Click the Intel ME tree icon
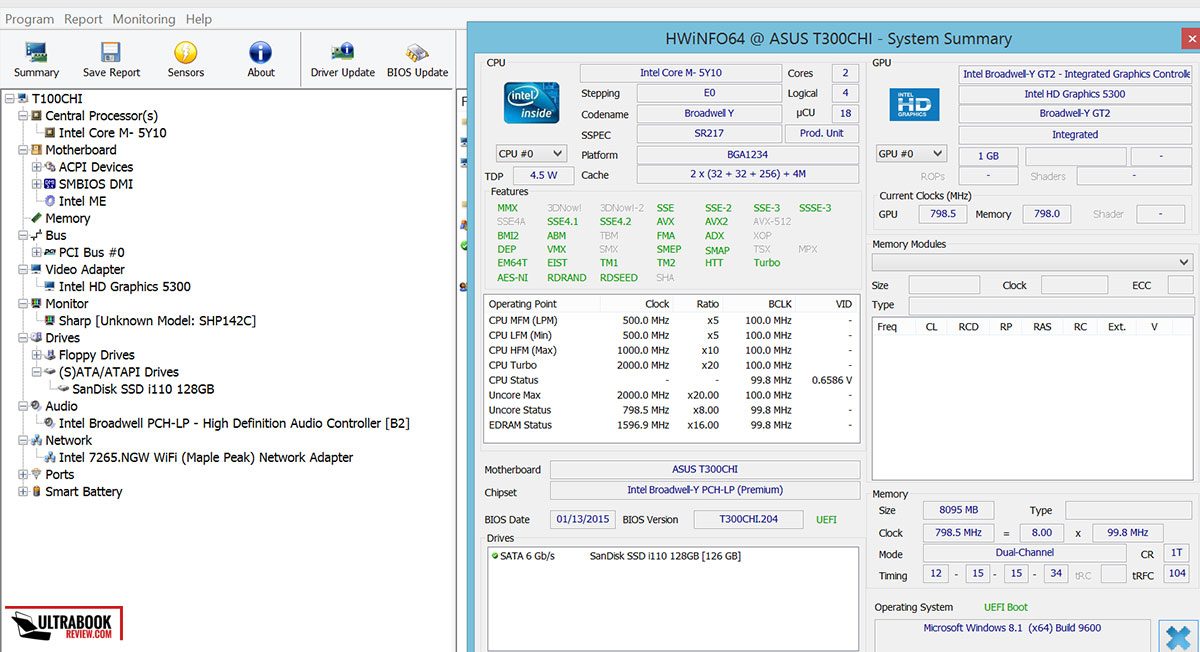 [50, 201]
